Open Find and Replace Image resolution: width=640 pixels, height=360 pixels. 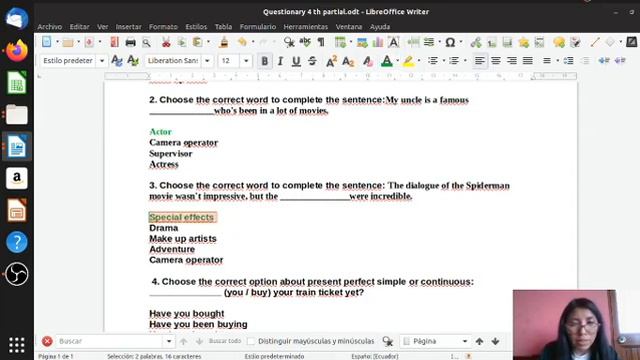(289, 42)
